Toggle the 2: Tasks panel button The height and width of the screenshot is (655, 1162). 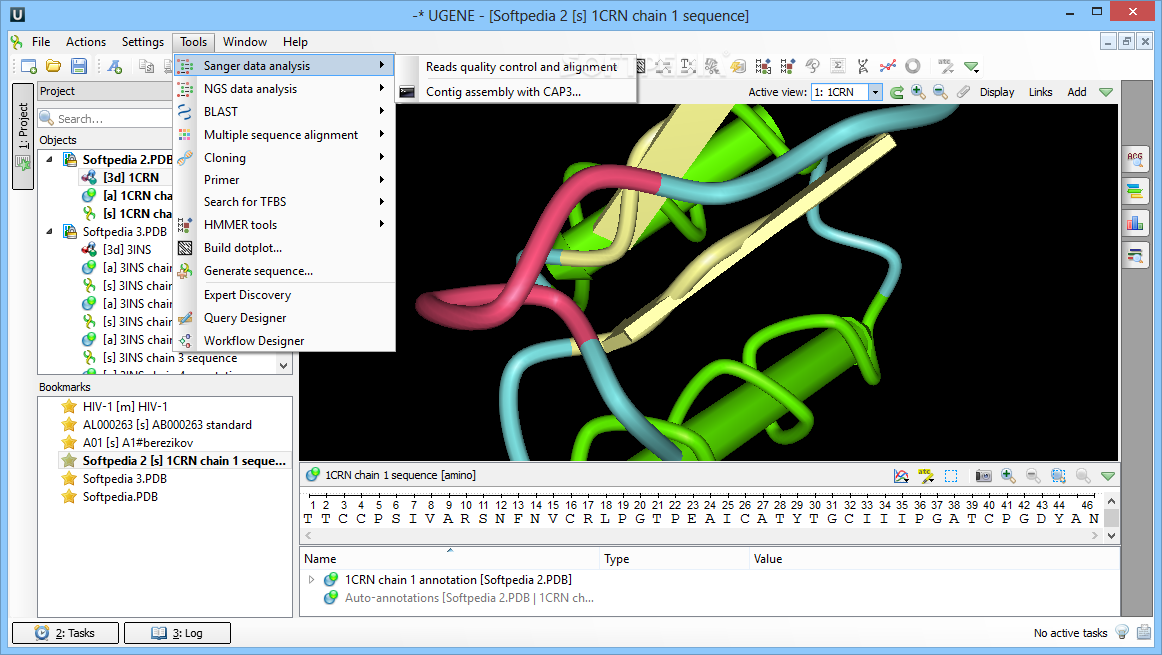65,633
